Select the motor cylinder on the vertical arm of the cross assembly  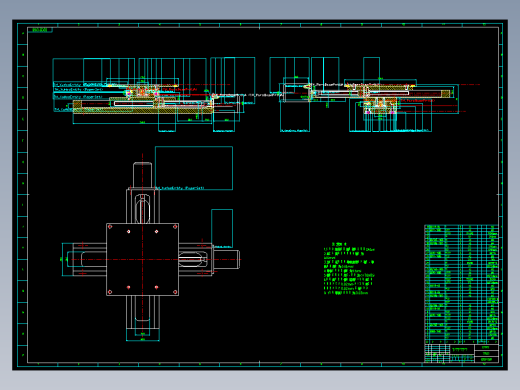click(142, 175)
